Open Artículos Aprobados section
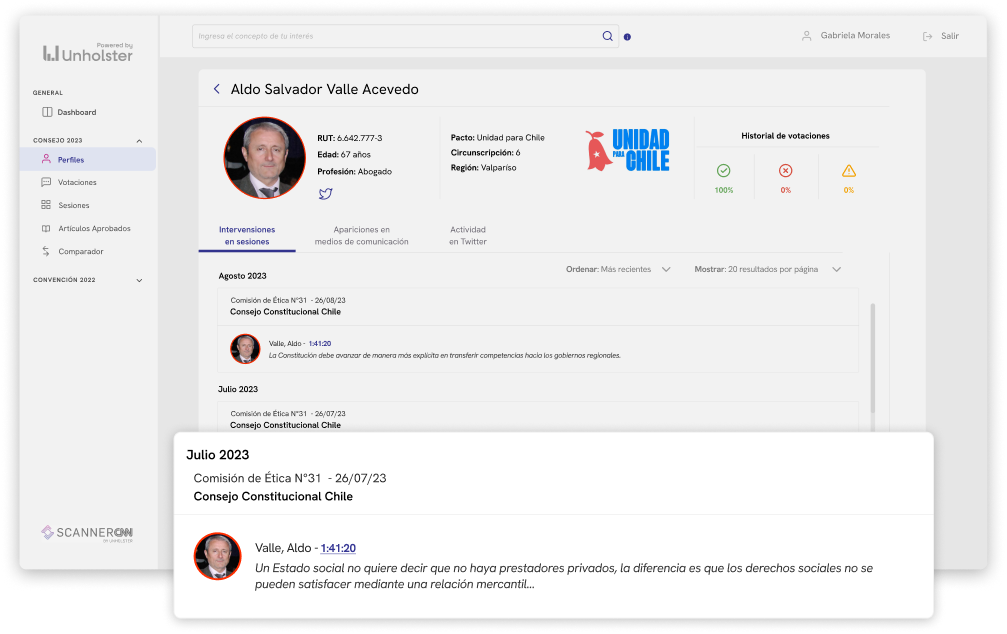Viewport: 1007px width, 634px height. [93, 228]
